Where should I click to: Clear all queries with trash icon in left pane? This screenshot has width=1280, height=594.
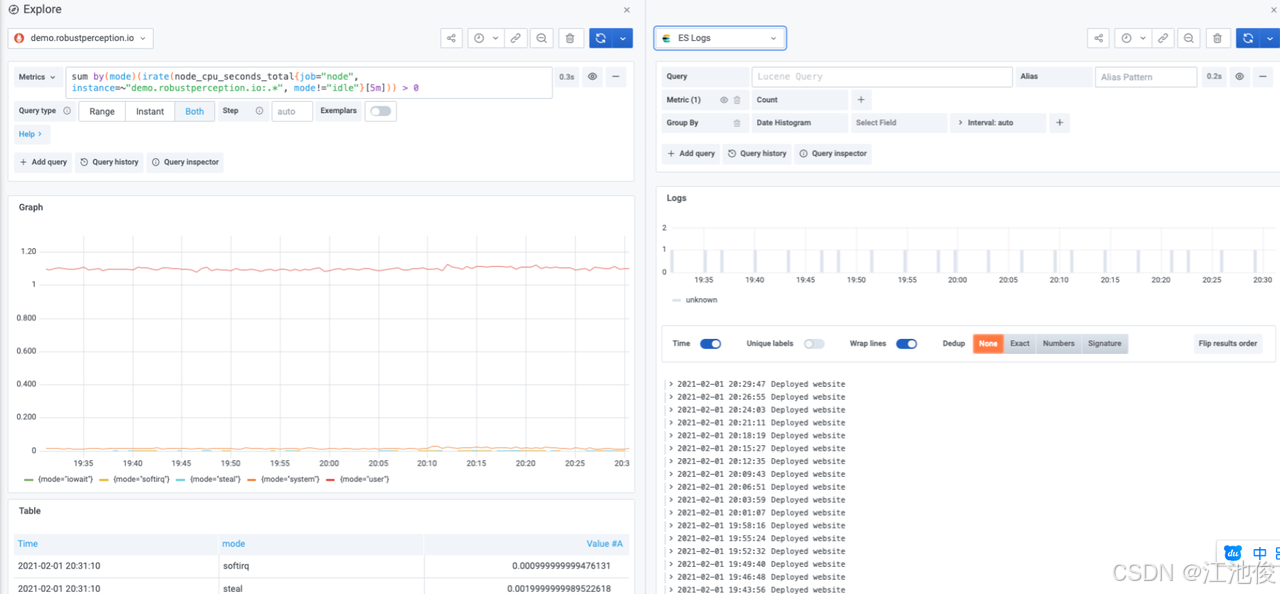pos(570,38)
